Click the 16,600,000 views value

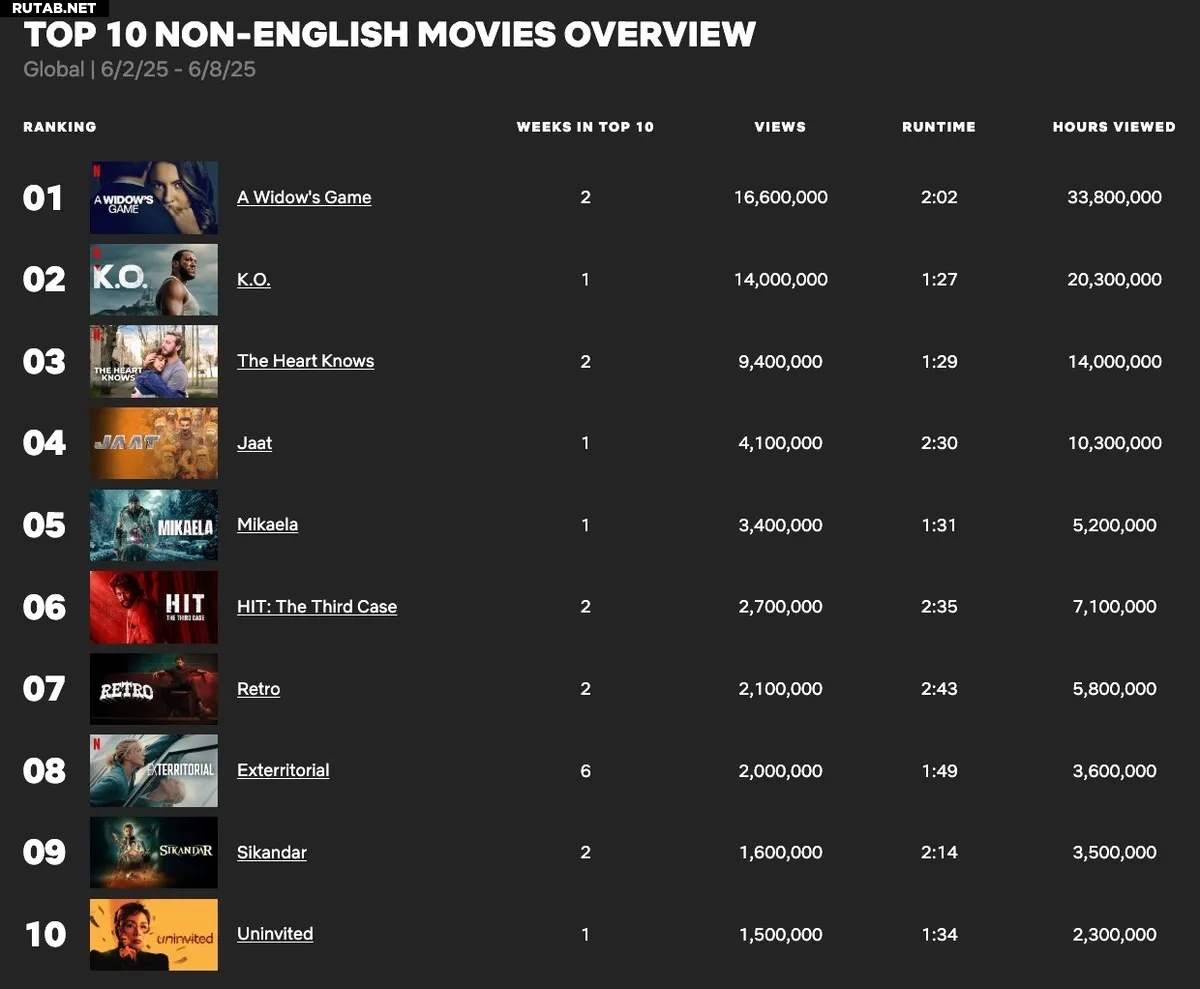coord(781,197)
